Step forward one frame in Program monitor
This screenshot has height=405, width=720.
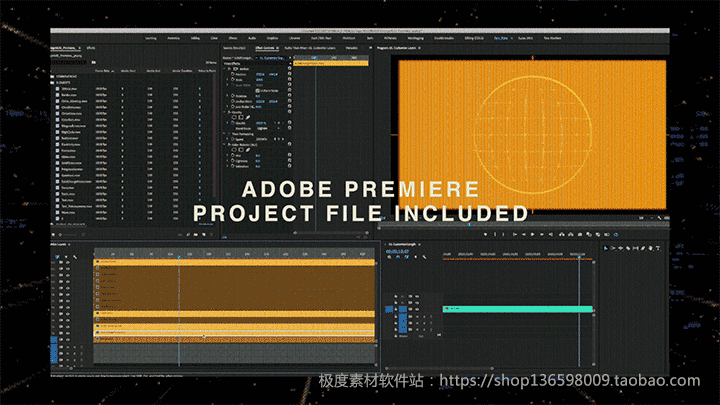coord(542,235)
